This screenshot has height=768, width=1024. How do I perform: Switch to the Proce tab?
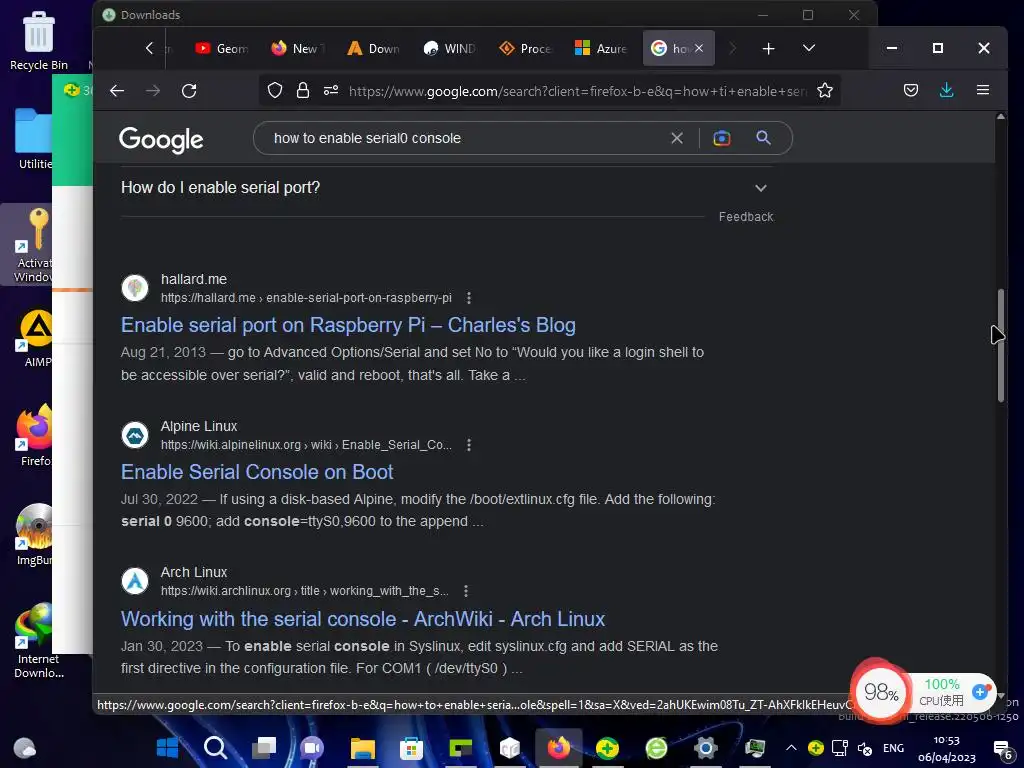525,48
